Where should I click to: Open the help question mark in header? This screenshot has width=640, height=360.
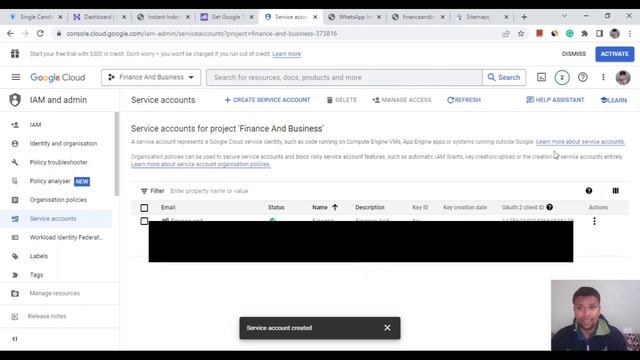[x=582, y=77]
